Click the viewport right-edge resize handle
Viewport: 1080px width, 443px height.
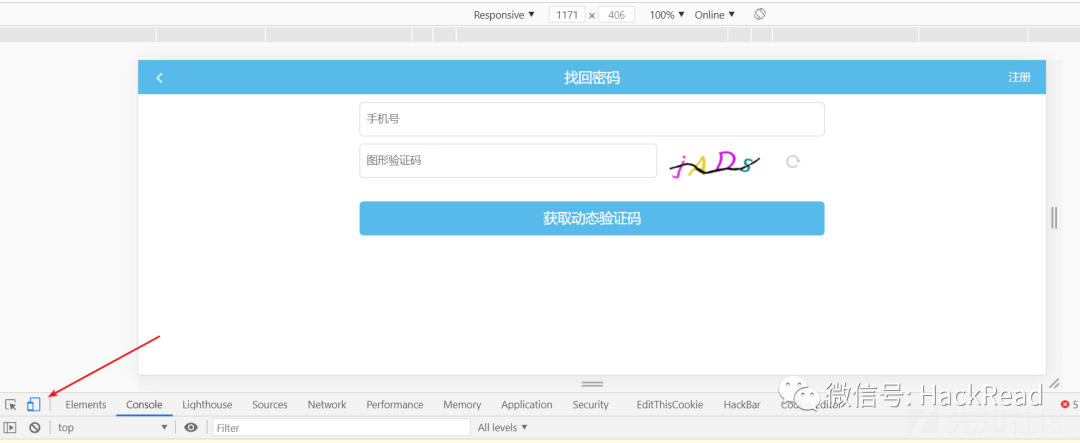1054,218
